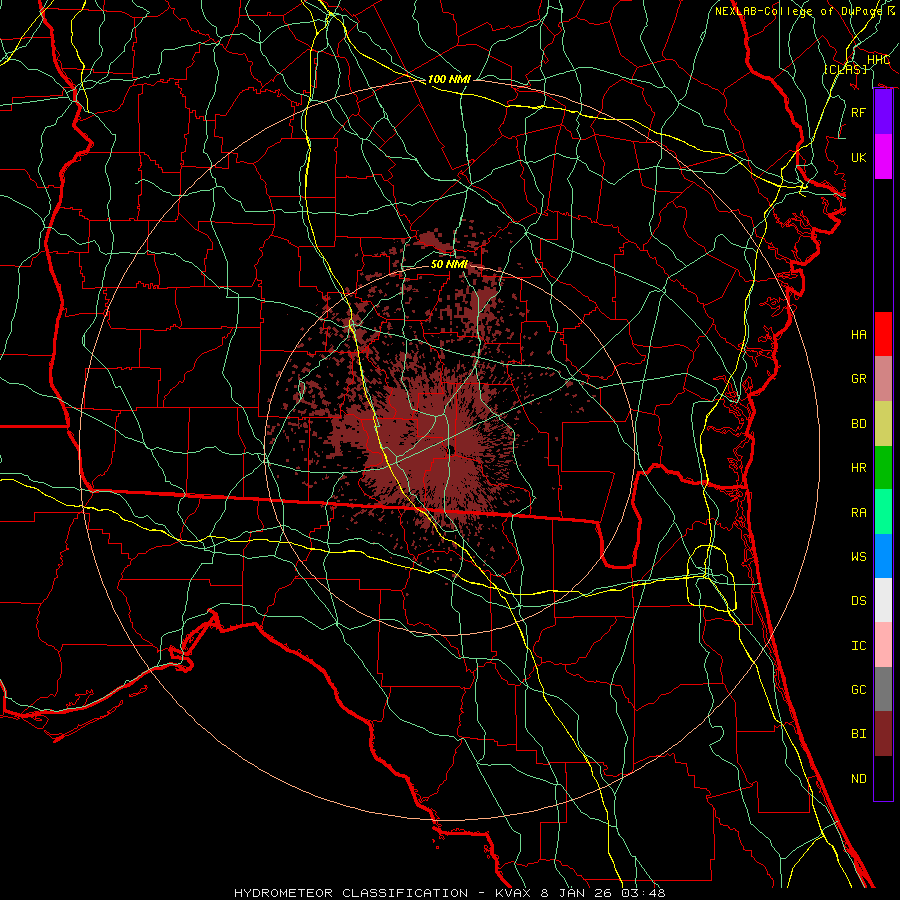Screen dimensions: 900x900
Task: Click the RA legend label
Action: pyautogui.click(x=858, y=513)
